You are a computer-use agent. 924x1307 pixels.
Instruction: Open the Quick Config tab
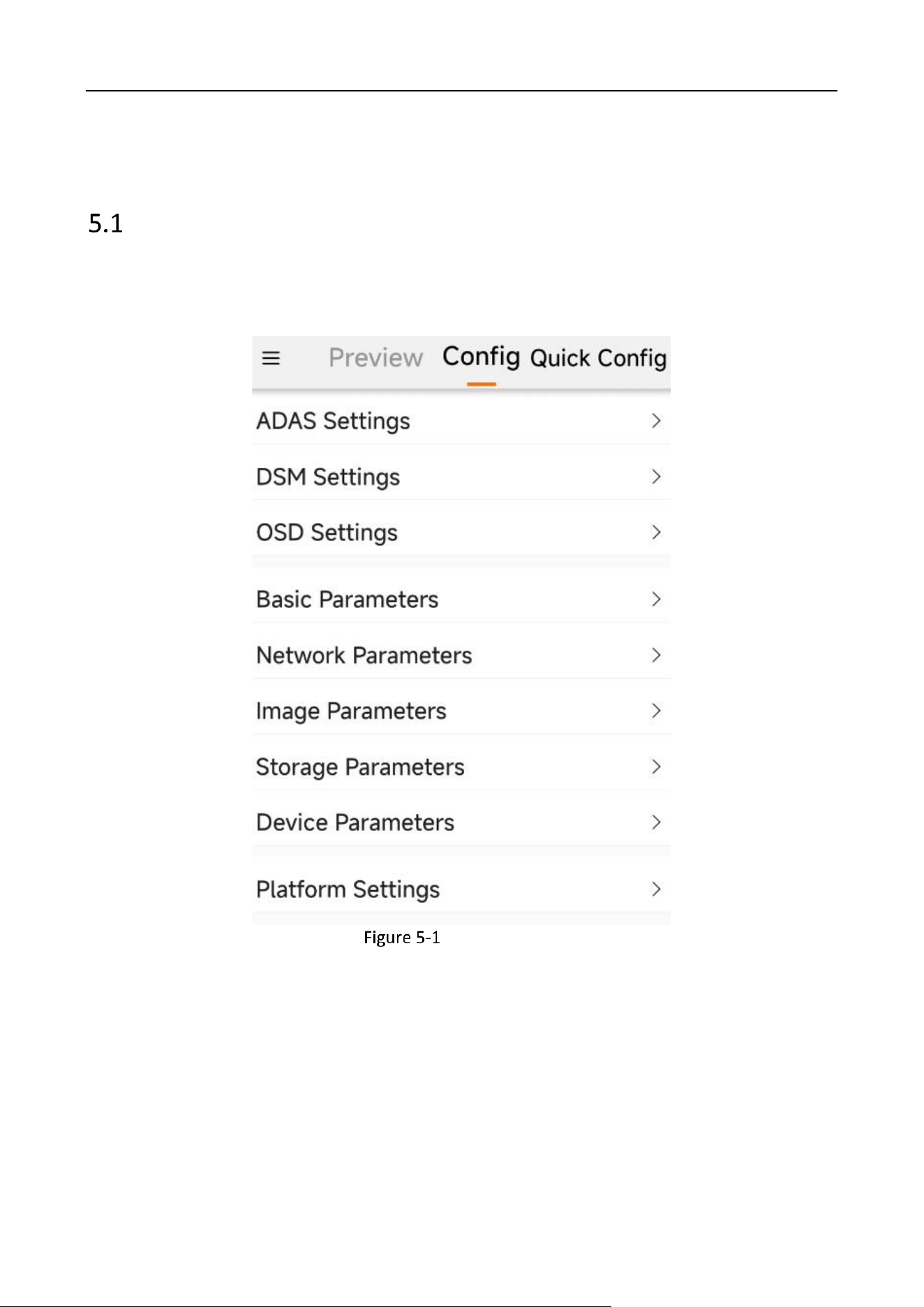coord(598,358)
